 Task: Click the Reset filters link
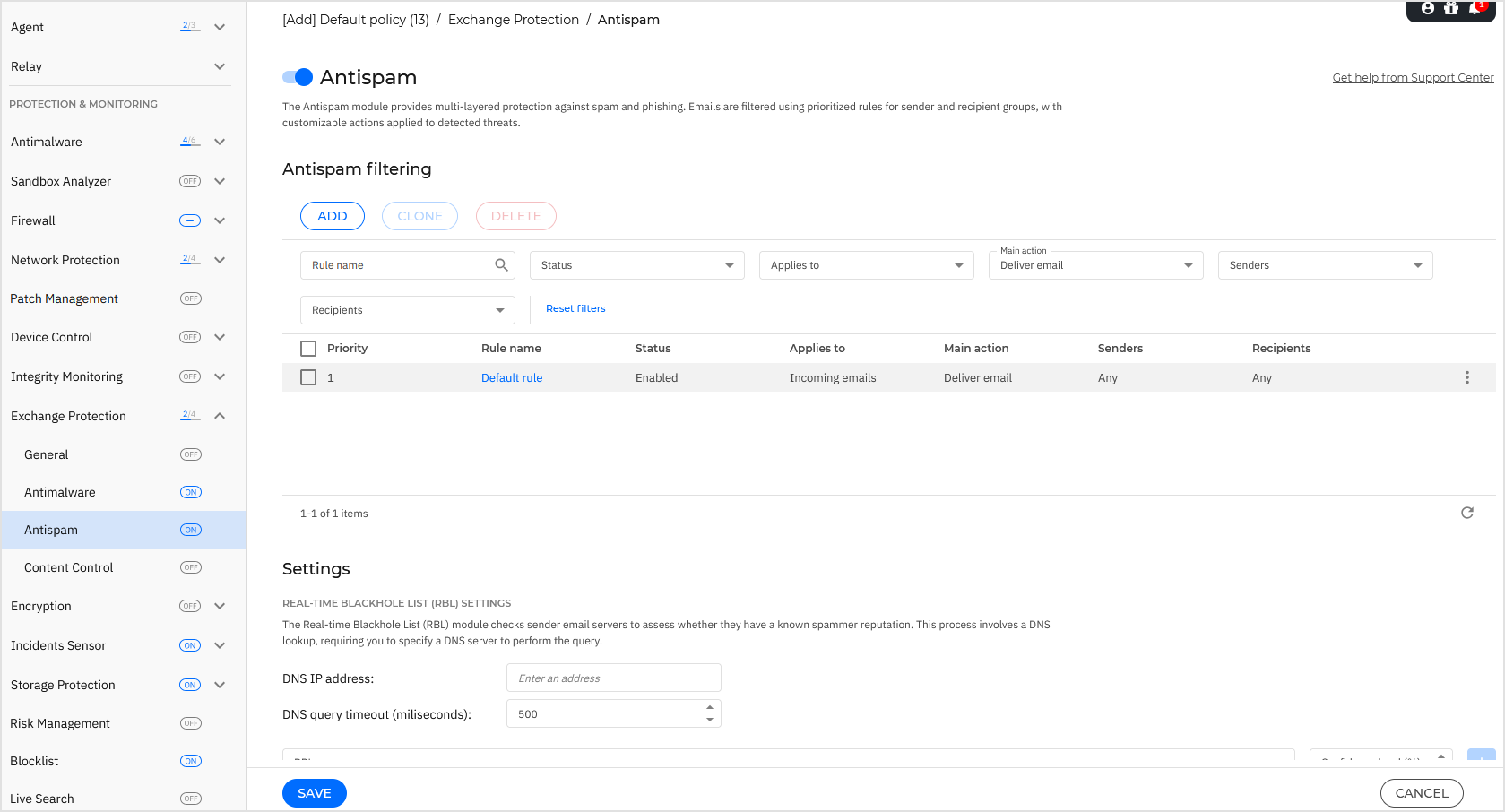coord(575,308)
